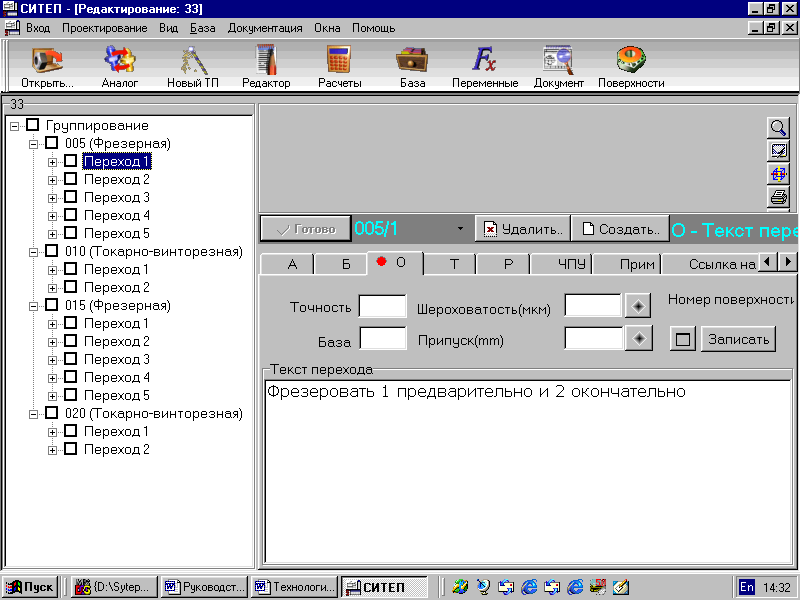
Task: Open the Поверхности tool
Action: tap(631, 66)
